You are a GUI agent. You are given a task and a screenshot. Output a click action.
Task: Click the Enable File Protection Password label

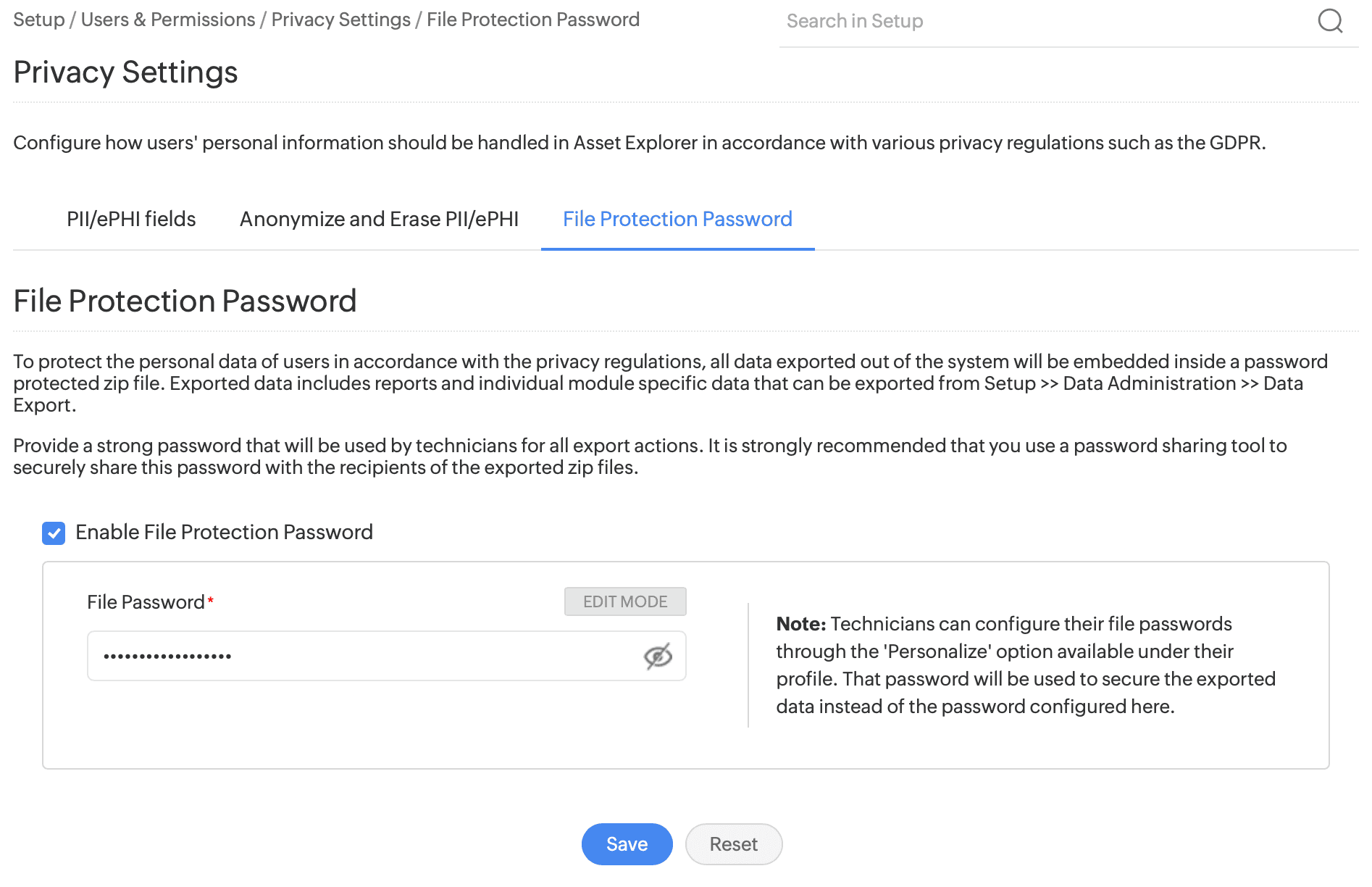[224, 532]
